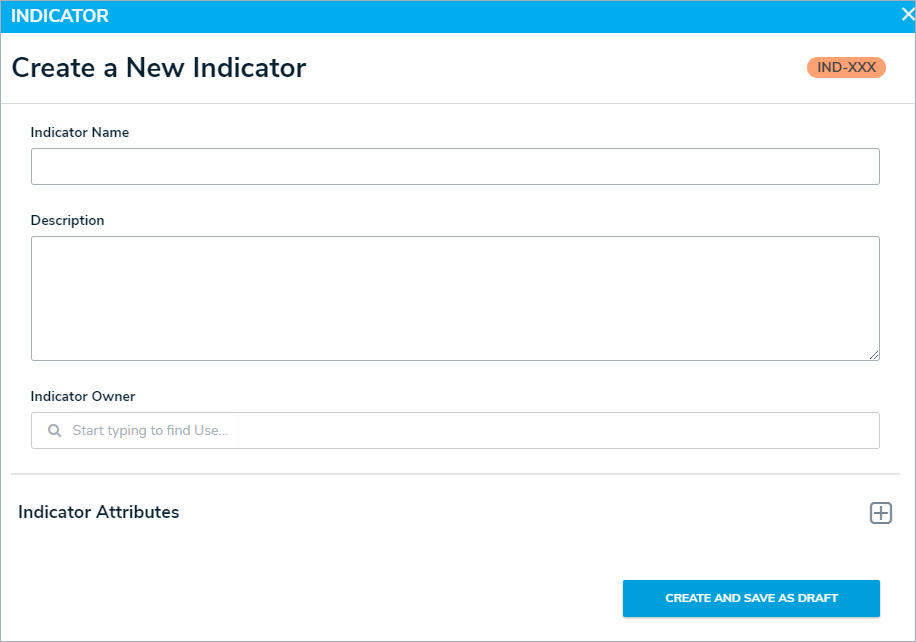Click the magnifier icon in Indicator Owner
916x642 pixels.
tap(55, 431)
